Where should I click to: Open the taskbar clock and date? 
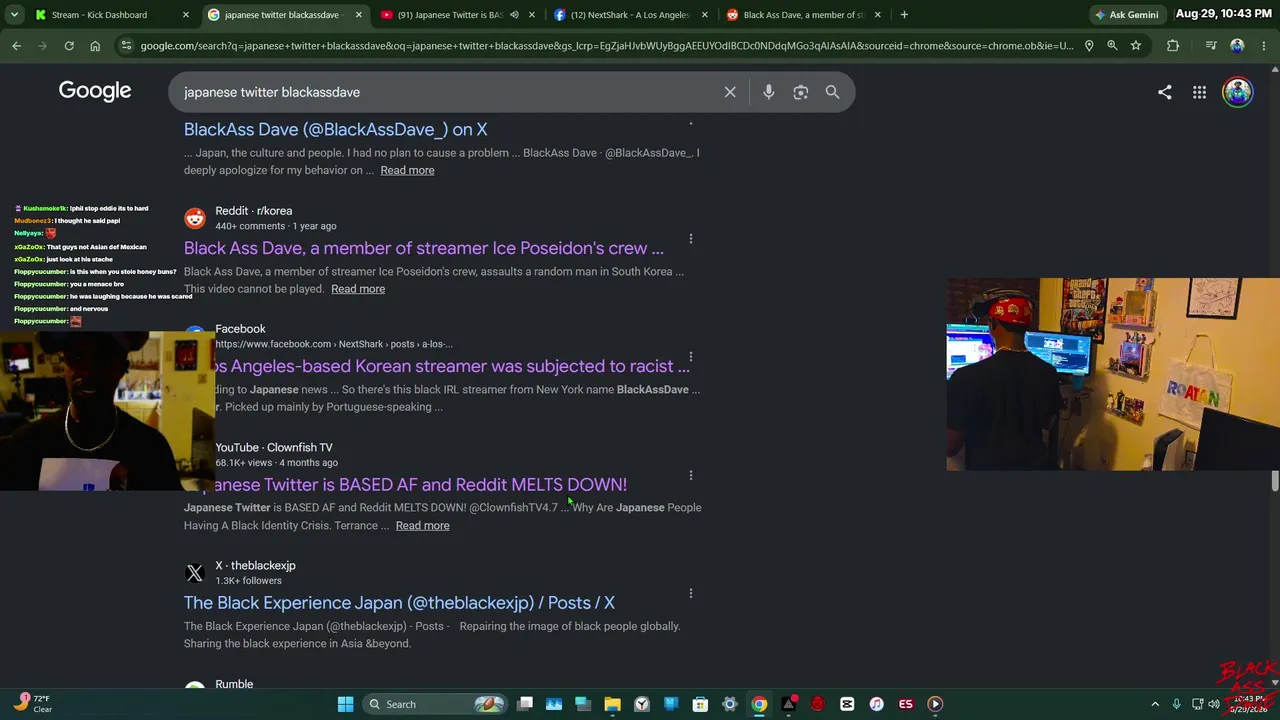coord(1247,704)
